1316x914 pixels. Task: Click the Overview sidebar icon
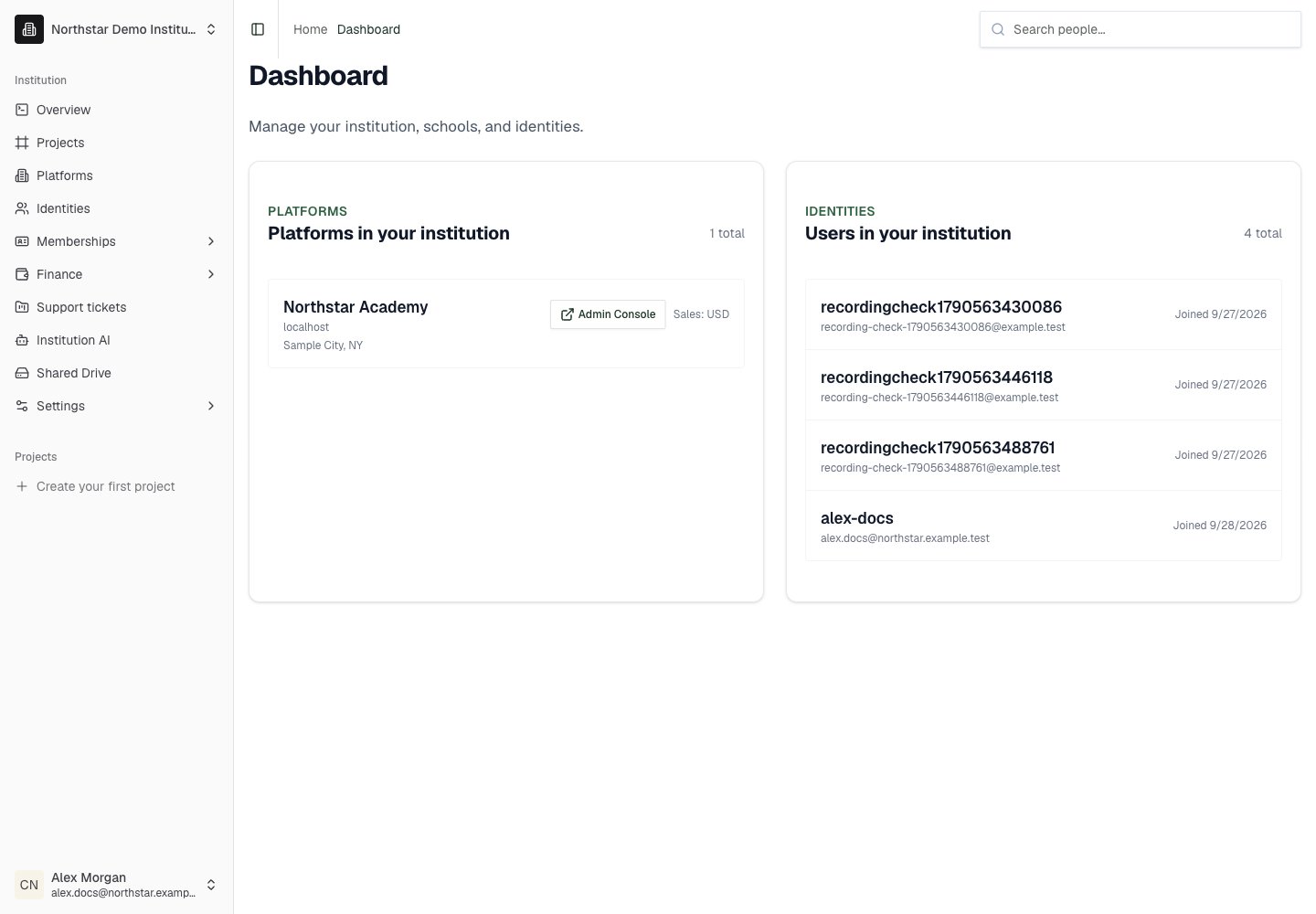pos(22,110)
